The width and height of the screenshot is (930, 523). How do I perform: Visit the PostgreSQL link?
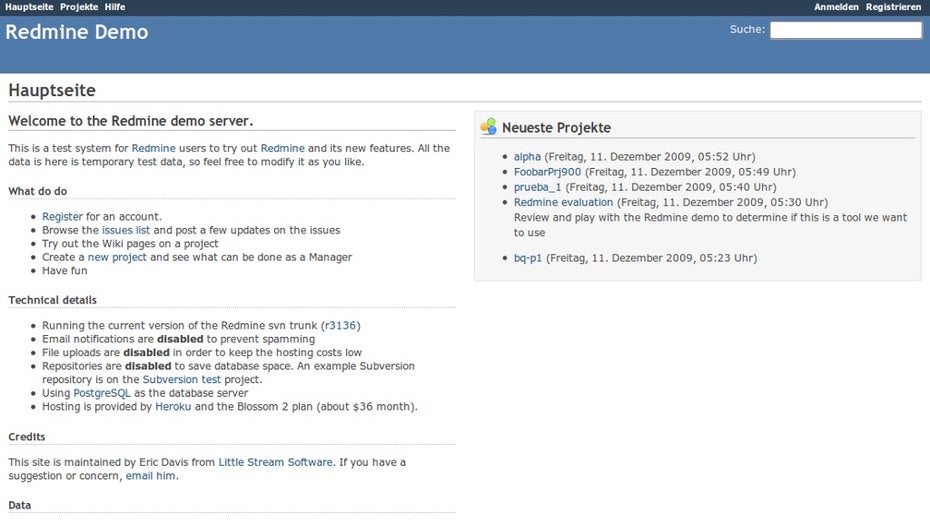click(x=101, y=393)
